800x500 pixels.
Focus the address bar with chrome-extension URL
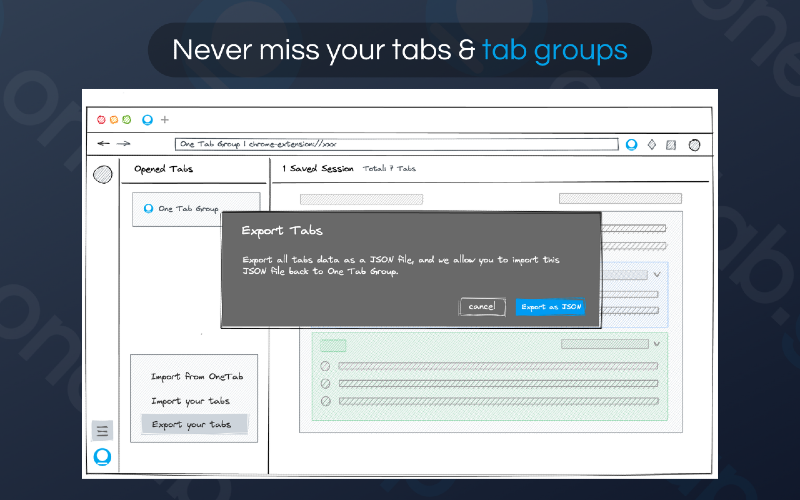[396, 144]
